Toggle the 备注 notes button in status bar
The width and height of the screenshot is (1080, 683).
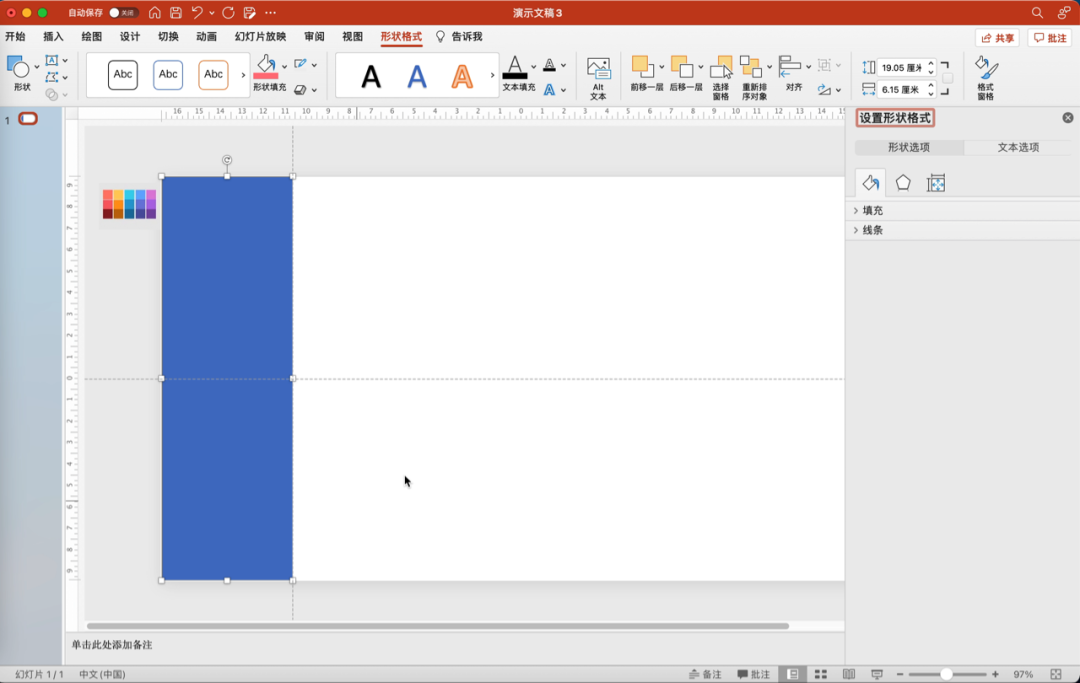pyautogui.click(x=705, y=674)
